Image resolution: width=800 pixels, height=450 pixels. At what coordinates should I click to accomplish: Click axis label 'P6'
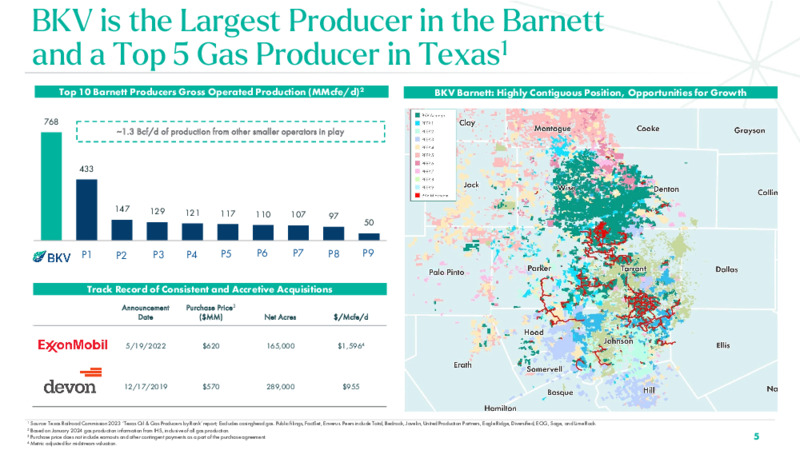[x=262, y=253]
